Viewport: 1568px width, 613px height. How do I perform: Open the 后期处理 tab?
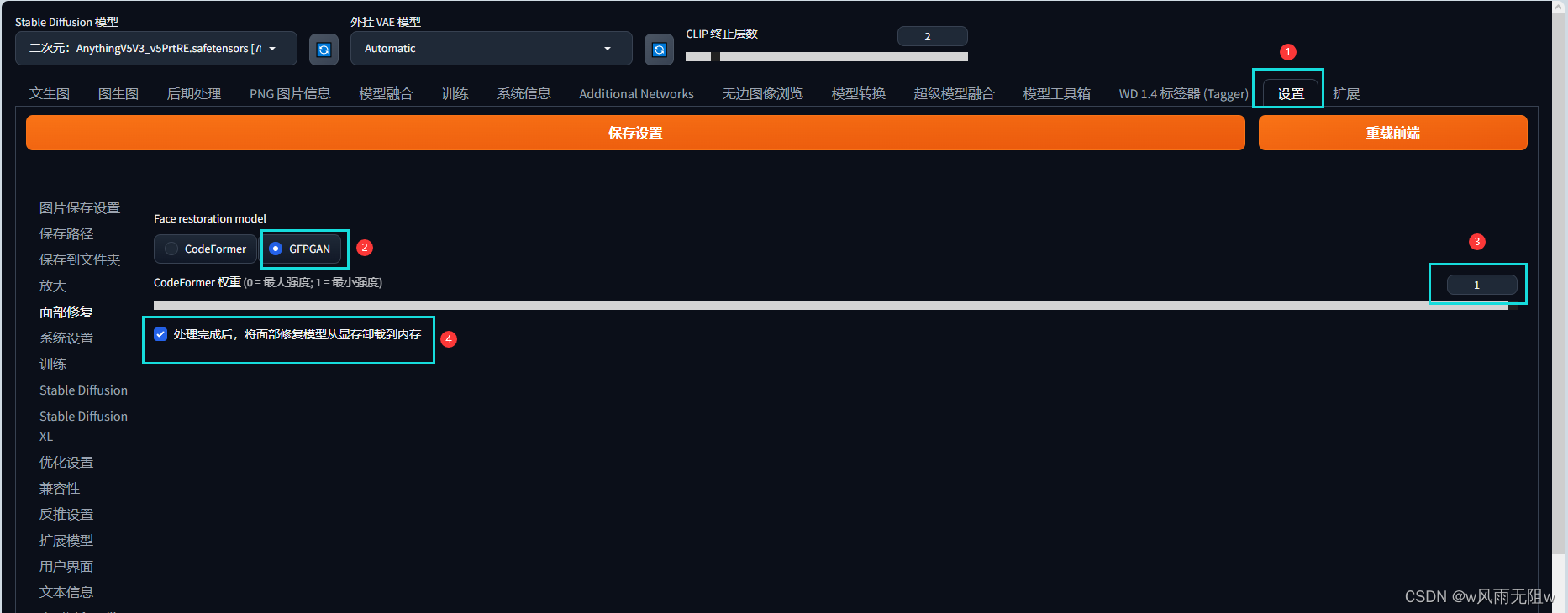tap(194, 93)
